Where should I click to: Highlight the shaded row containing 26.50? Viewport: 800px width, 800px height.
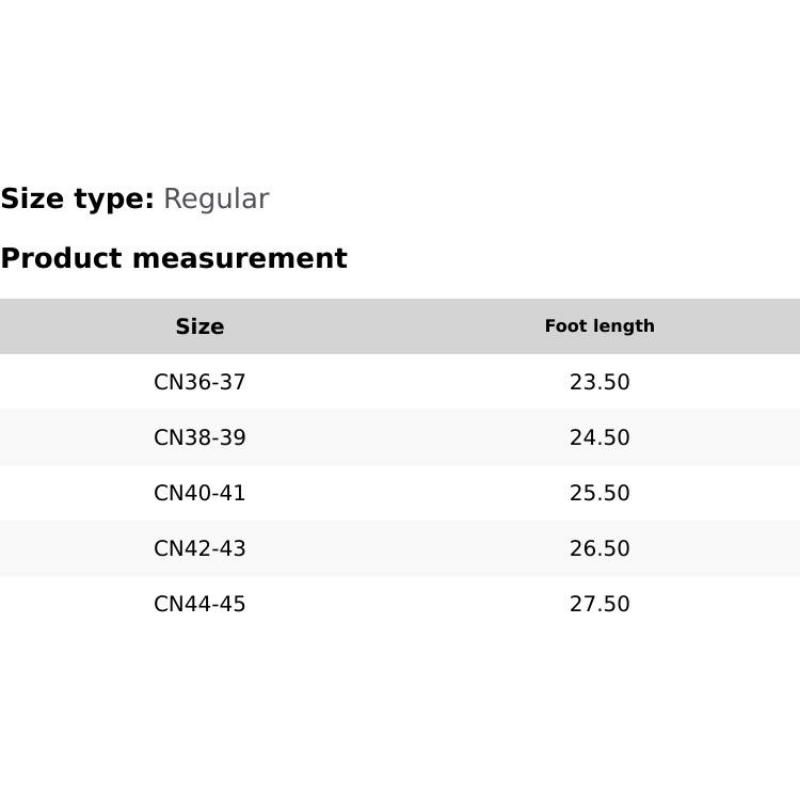[x=400, y=549]
